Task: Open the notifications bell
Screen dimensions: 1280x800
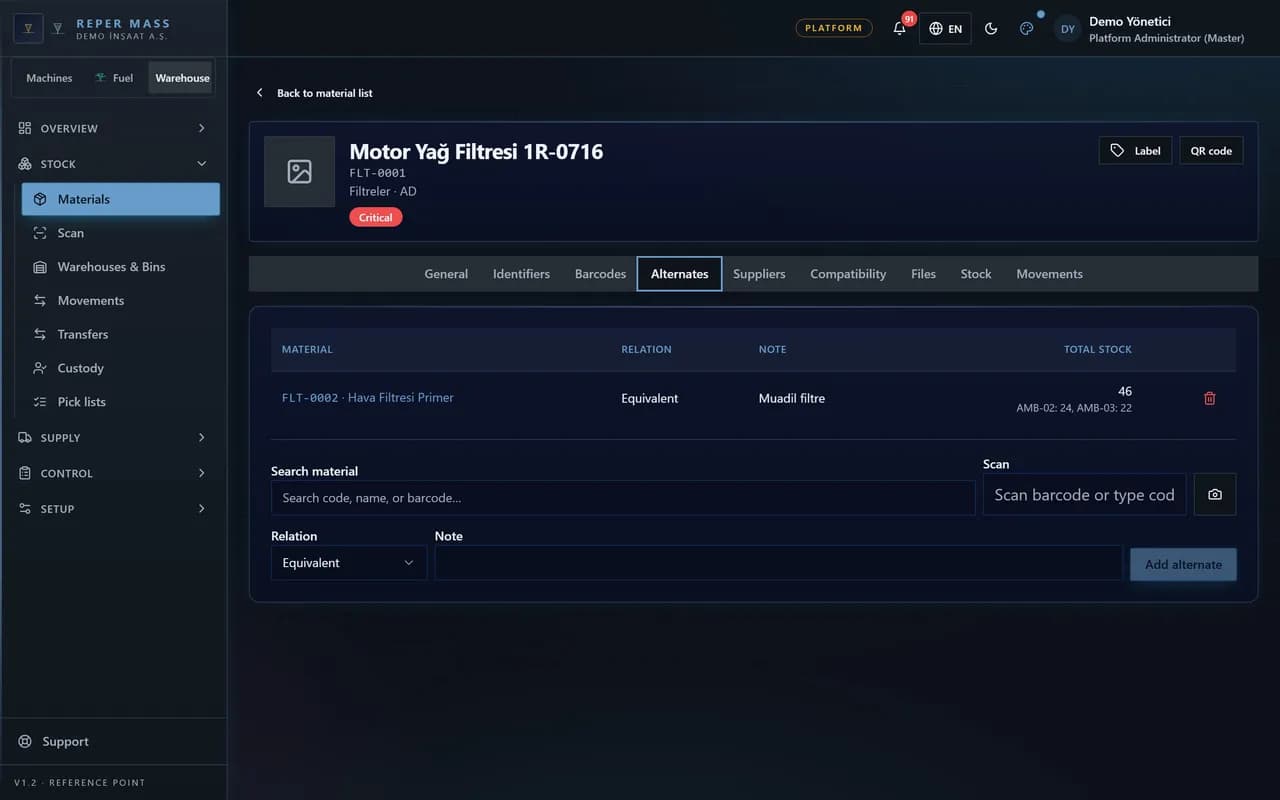Action: 899,28
